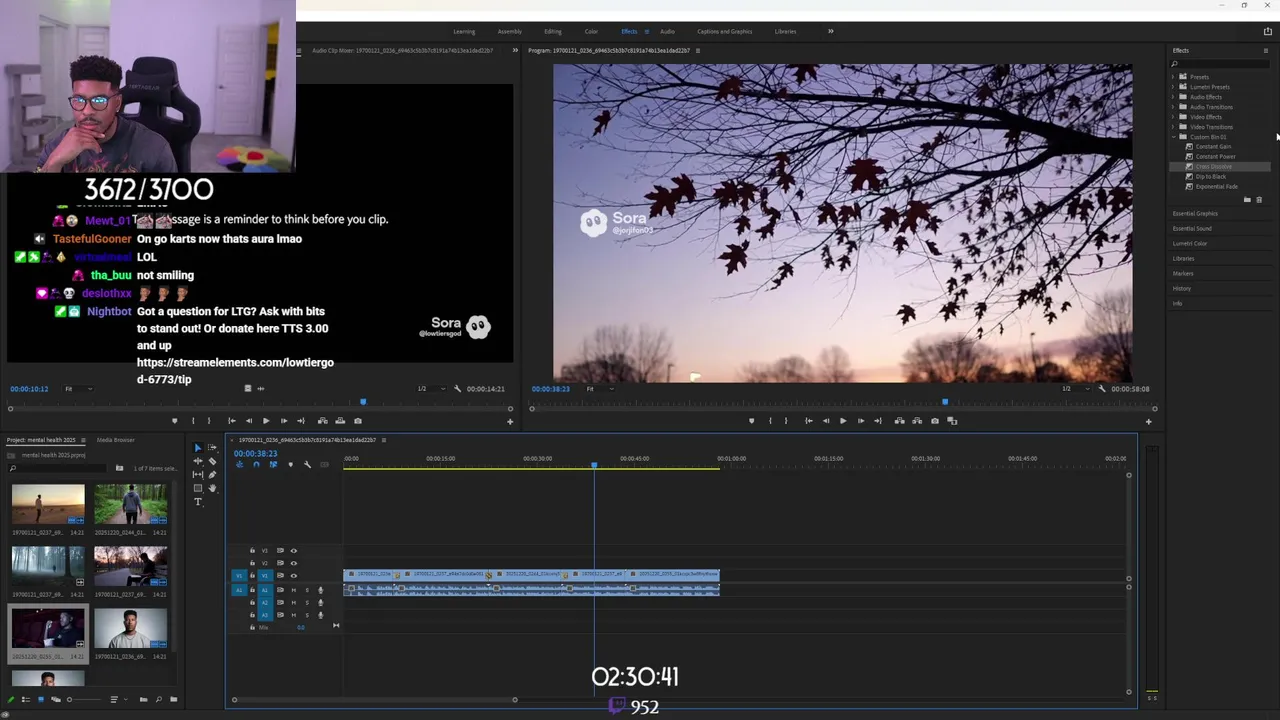Open the Editing workspace tab
The width and height of the screenshot is (1280, 720).
point(553,31)
